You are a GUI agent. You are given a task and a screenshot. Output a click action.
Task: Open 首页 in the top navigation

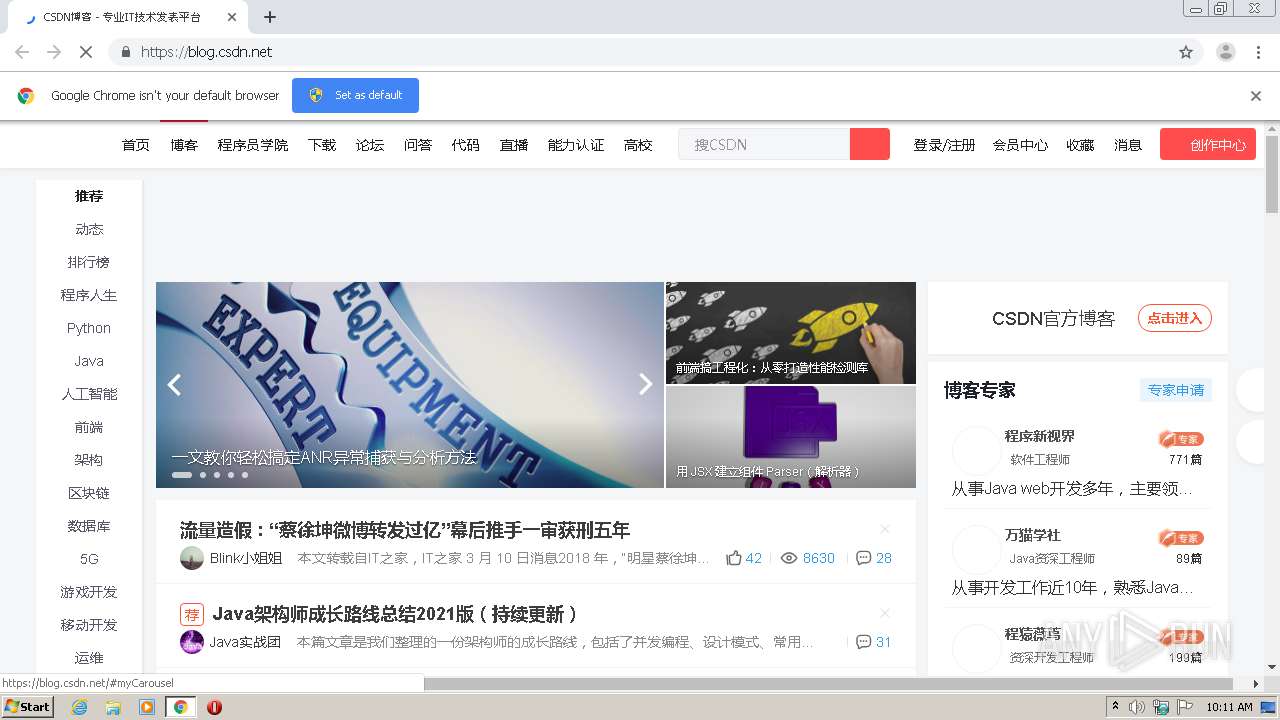click(x=136, y=145)
